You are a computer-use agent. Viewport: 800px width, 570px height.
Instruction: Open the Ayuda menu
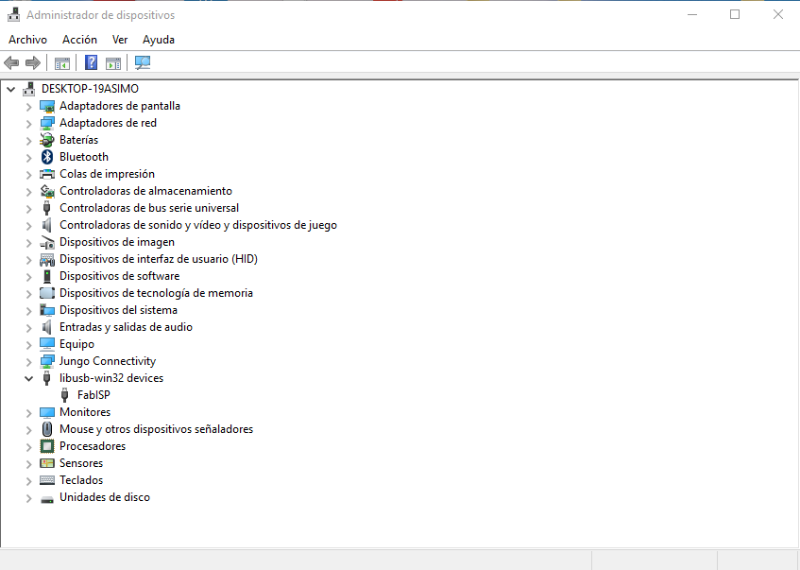coord(158,40)
